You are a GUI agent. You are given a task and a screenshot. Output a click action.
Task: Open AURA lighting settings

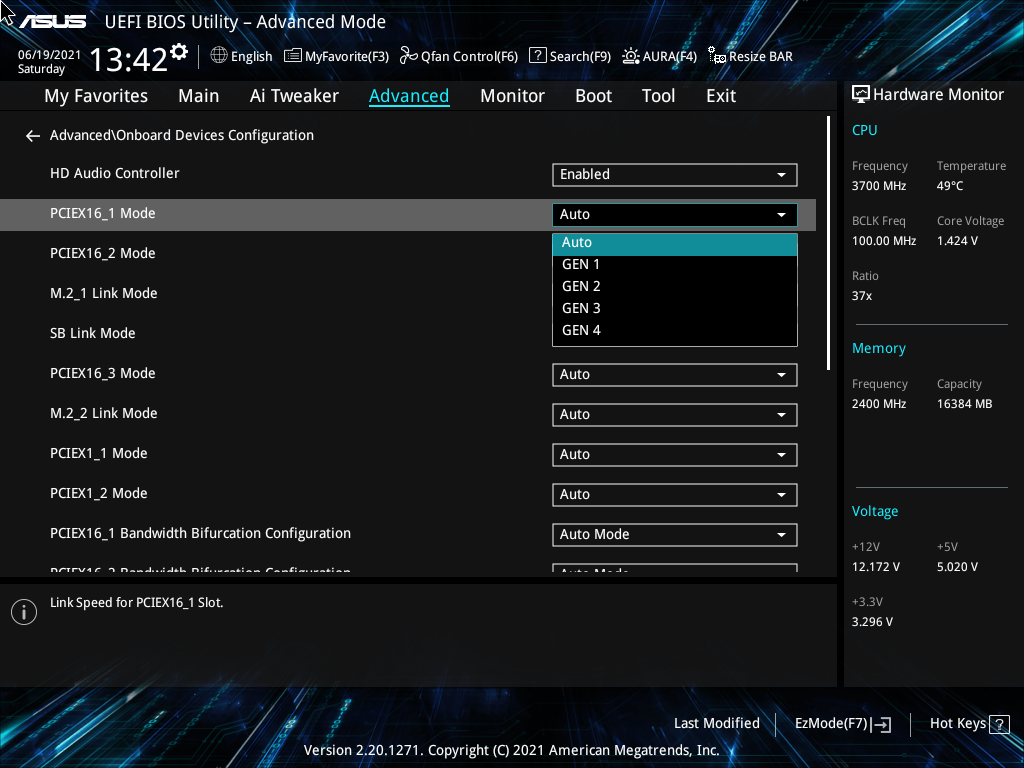click(x=659, y=56)
